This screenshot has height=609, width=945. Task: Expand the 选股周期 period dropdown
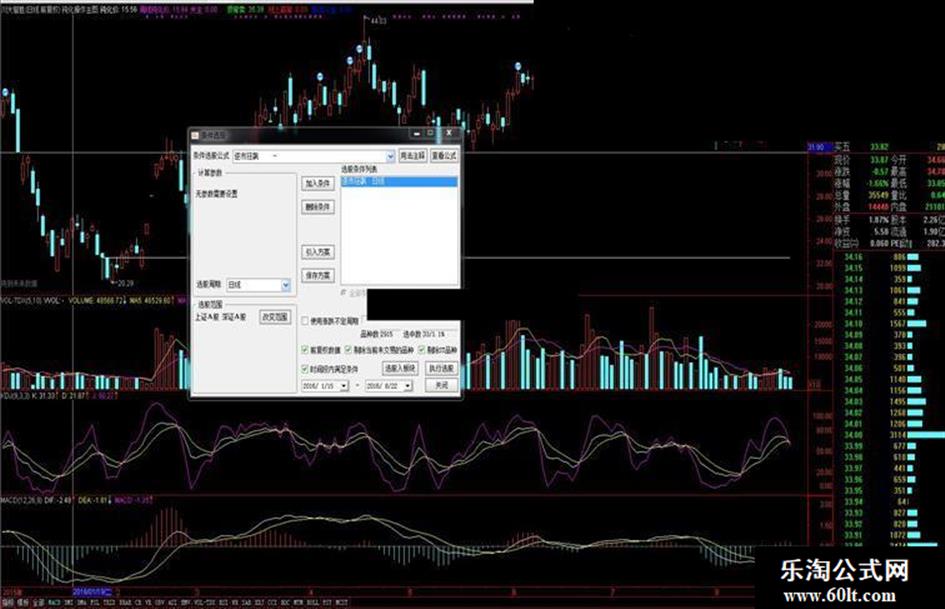pos(286,285)
